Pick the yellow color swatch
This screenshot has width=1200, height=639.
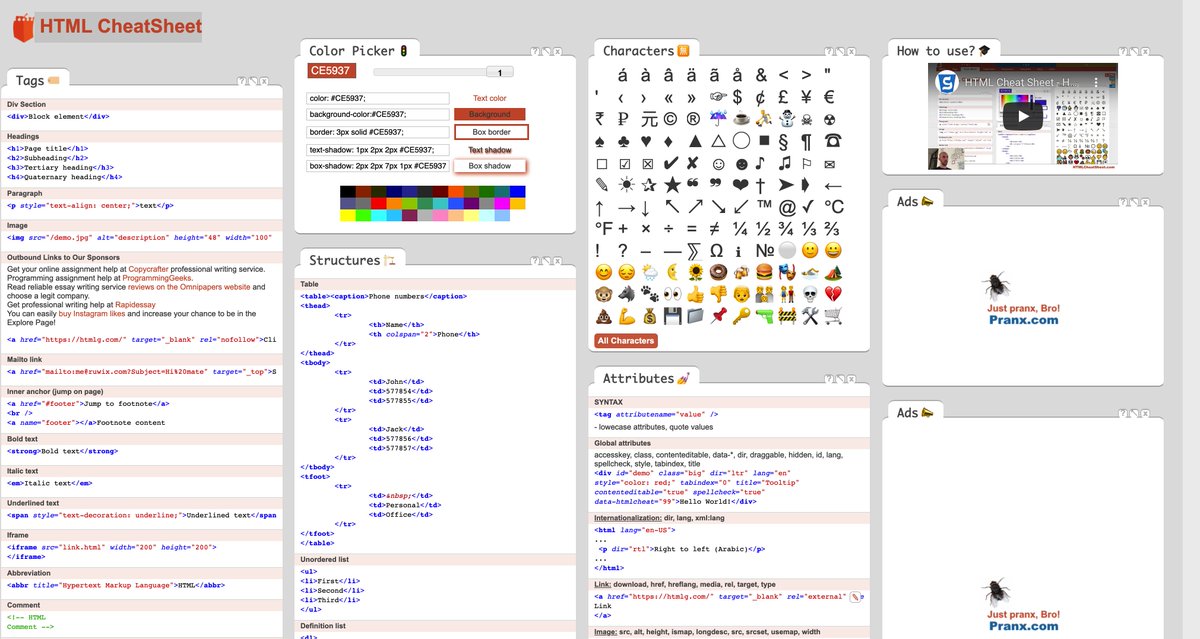347,215
